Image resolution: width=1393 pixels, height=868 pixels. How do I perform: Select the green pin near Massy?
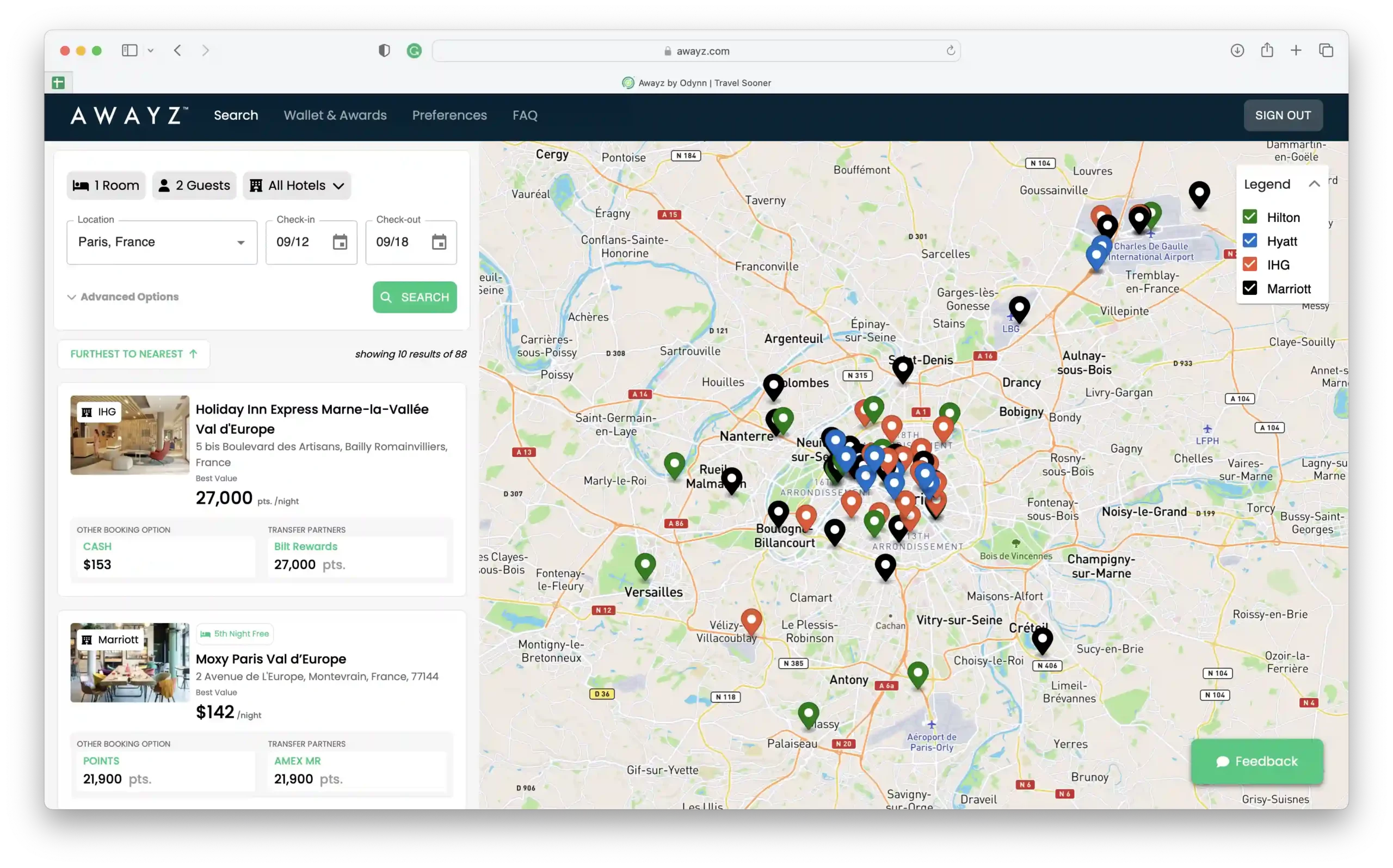coord(808,715)
